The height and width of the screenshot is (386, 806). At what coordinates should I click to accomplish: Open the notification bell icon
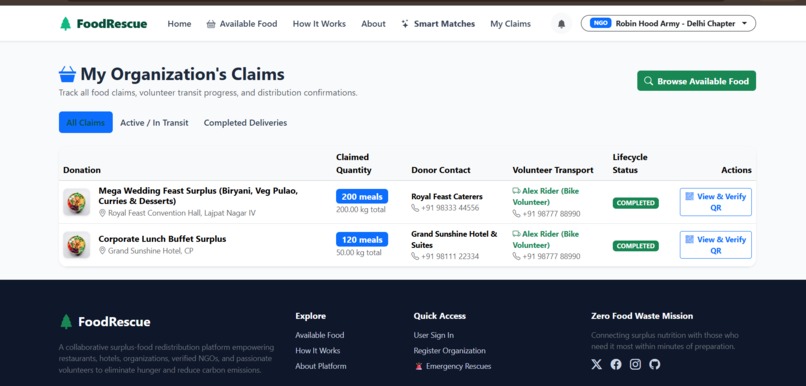pyautogui.click(x=561, y=24)
